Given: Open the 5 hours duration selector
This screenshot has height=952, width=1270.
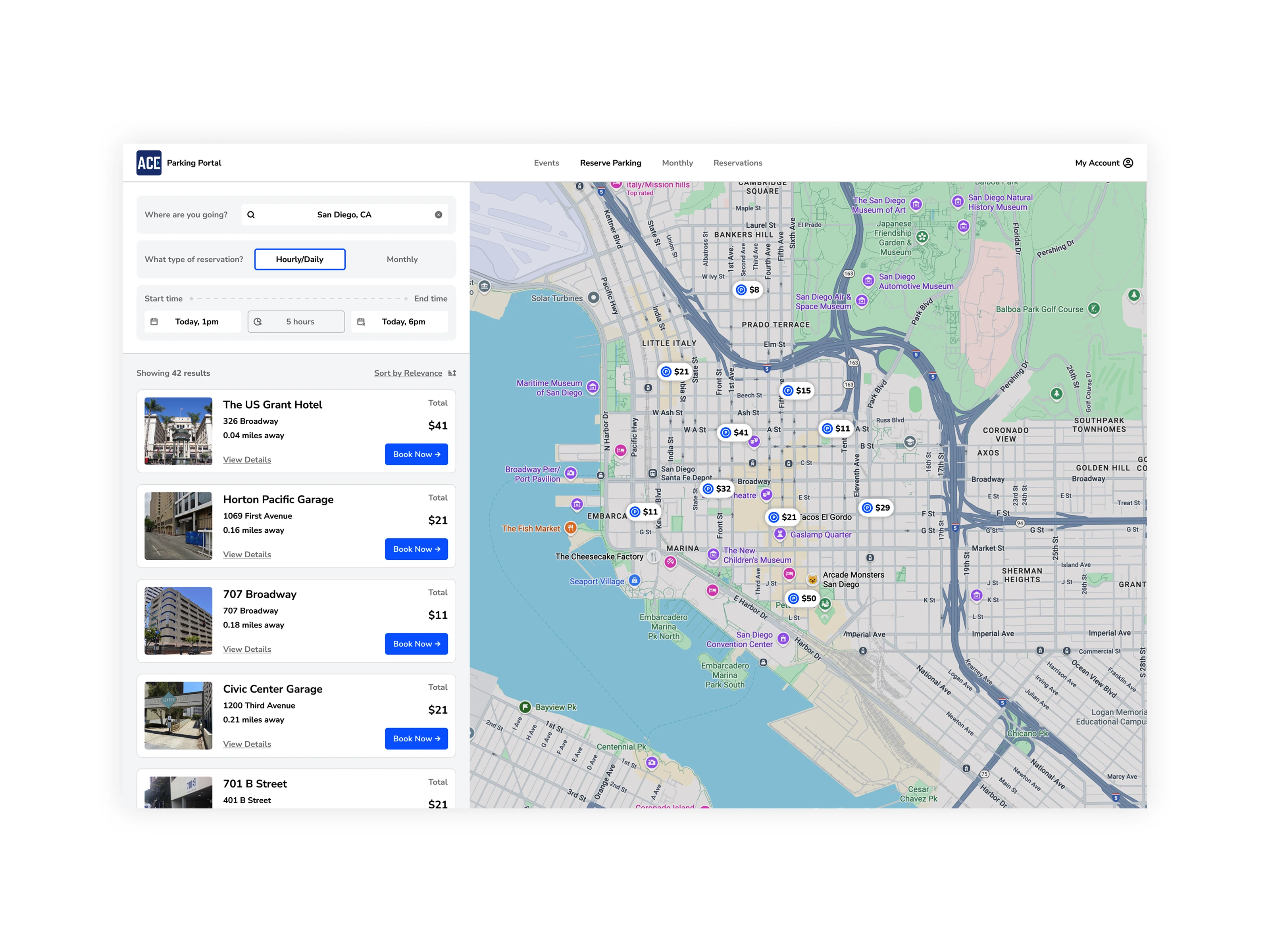Looking at the screenshot, I should pyautogui.click(x=296, y=321).
